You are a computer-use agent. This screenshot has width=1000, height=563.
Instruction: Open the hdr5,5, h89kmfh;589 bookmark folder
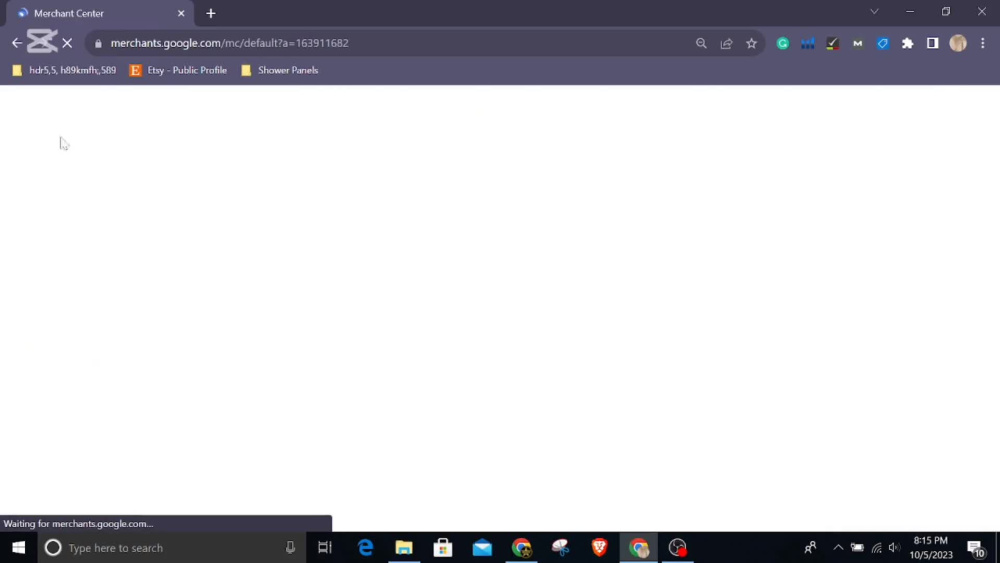point(64,70)
